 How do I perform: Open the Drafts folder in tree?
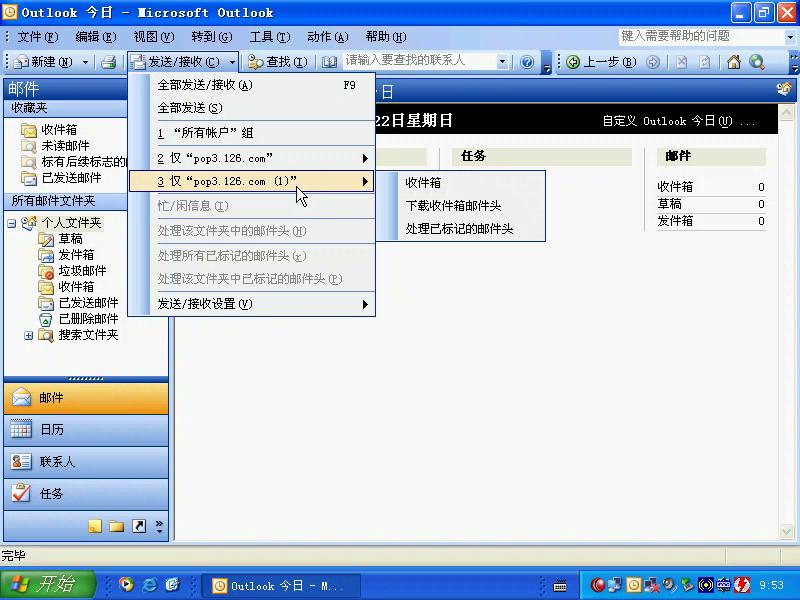tap(61, 239)
